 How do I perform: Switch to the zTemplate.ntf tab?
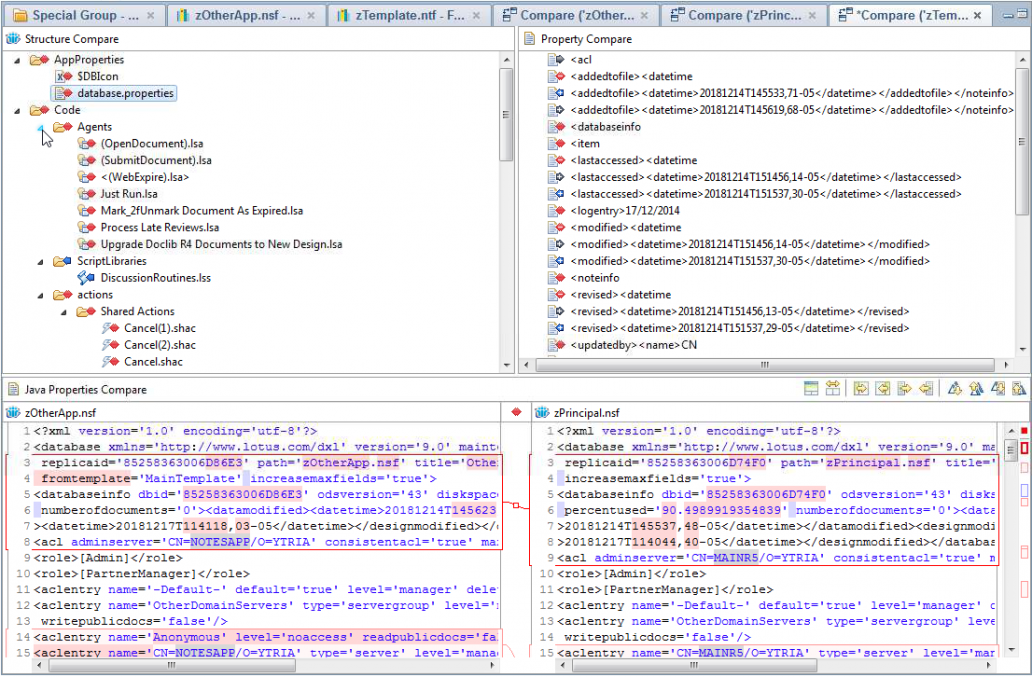click(410, 15)
